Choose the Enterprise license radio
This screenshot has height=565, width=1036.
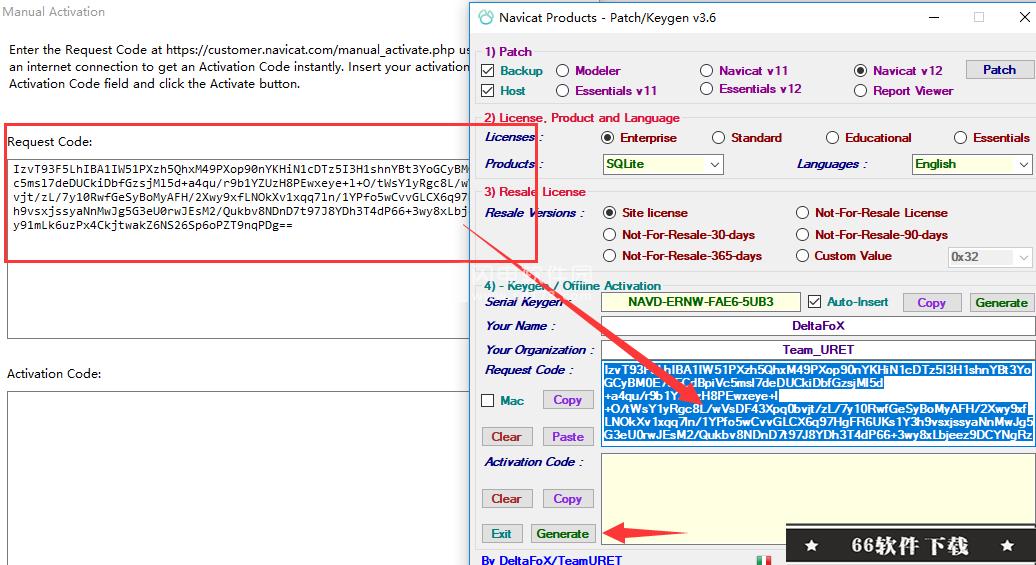pyautogui.click(x=607, y=137)
